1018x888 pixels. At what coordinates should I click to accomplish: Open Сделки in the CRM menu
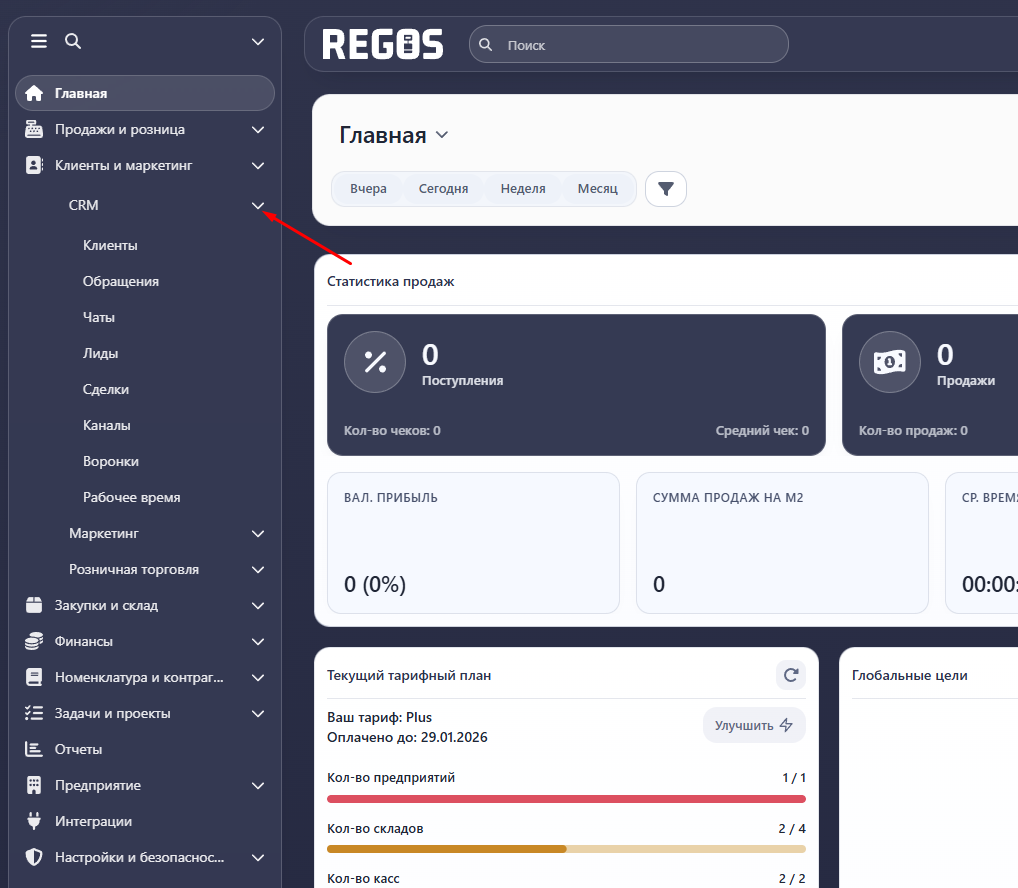pyautogui.click(x=106, y=389)
